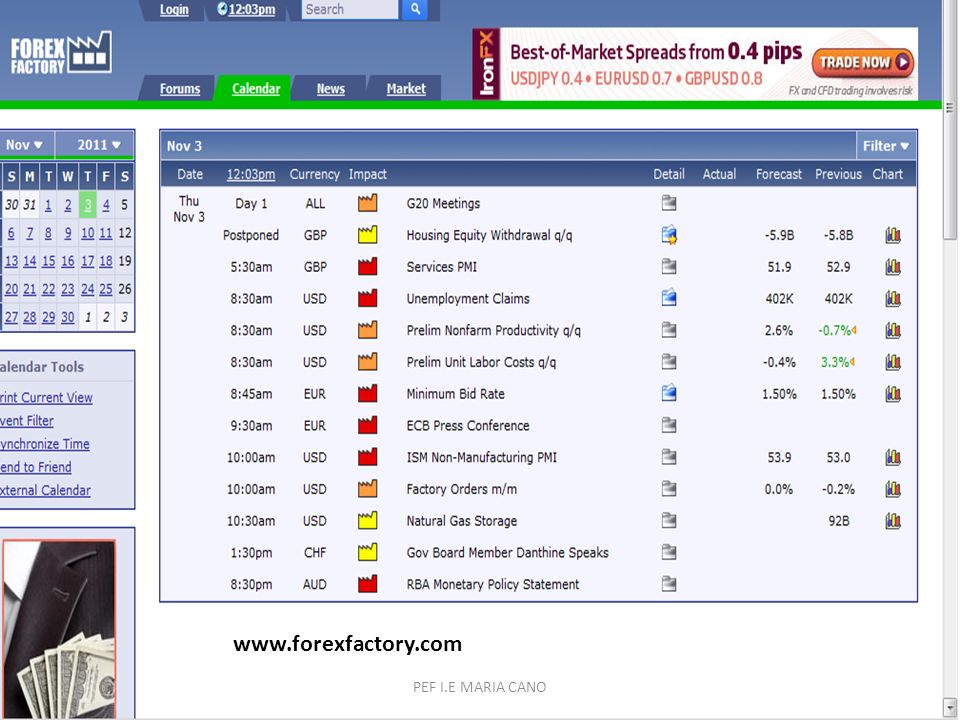Switch to the Forums tab

coord(180,89)
